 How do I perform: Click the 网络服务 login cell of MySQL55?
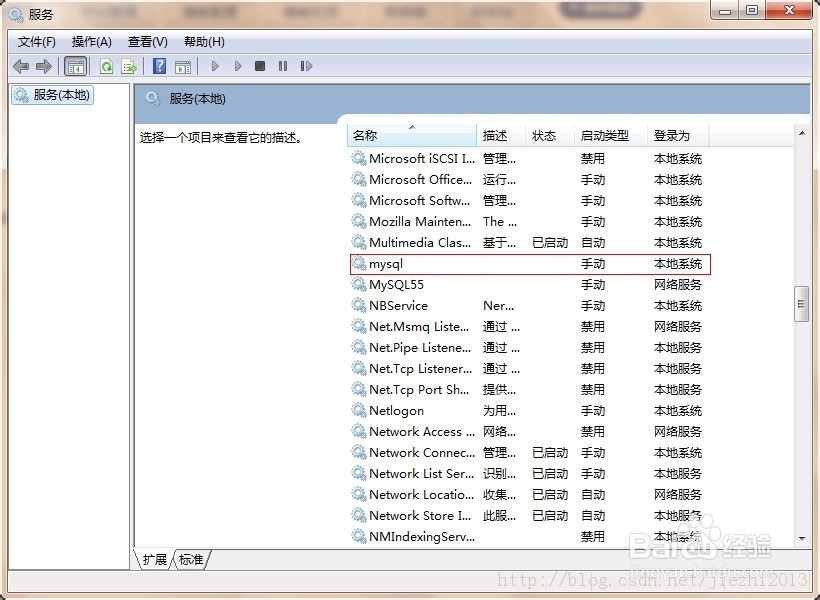coord(678,285)
